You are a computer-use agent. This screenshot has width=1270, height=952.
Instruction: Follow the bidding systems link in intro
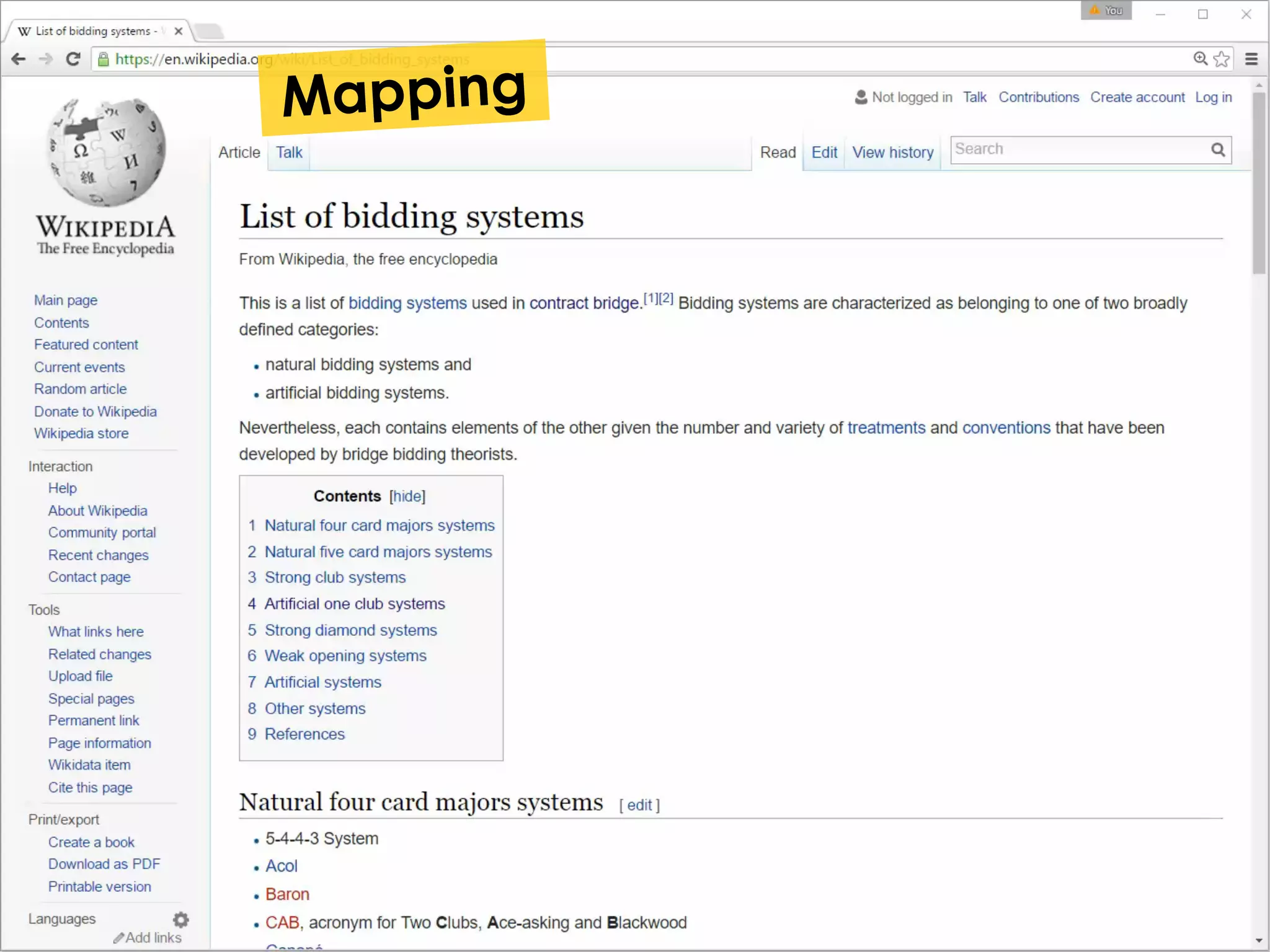407,303
